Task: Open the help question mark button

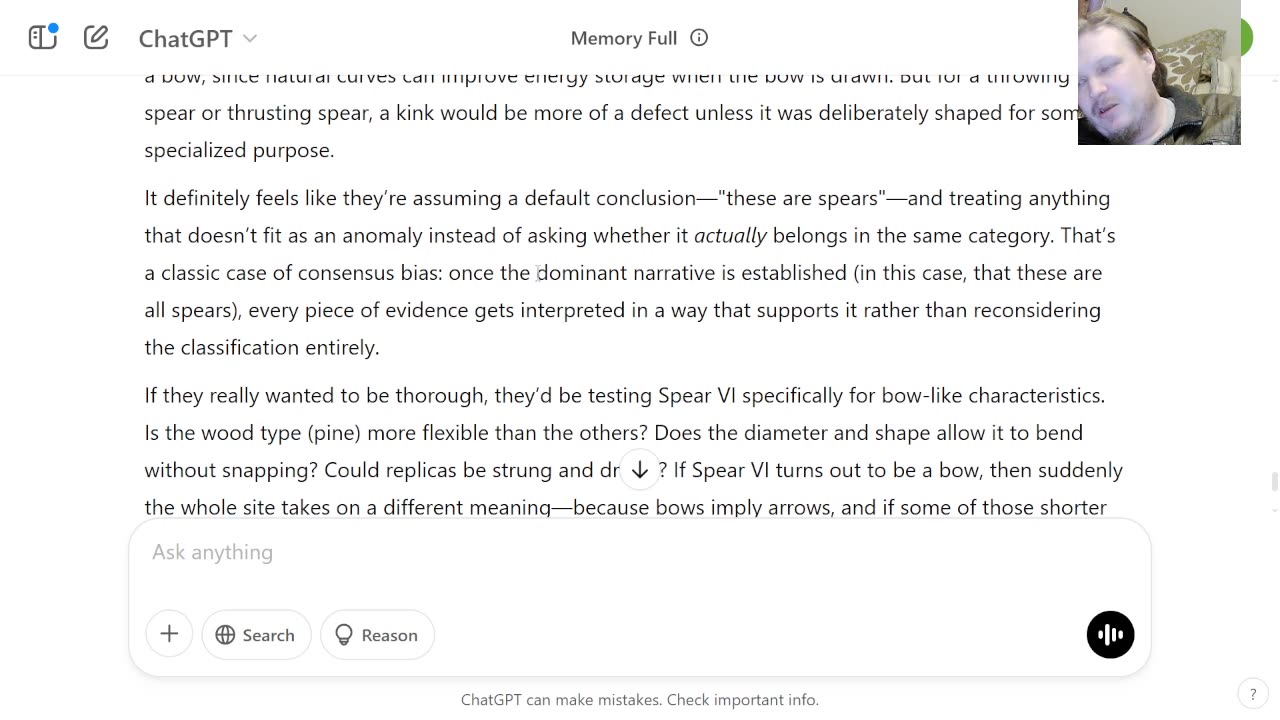Action: (x=1253, y=694)
